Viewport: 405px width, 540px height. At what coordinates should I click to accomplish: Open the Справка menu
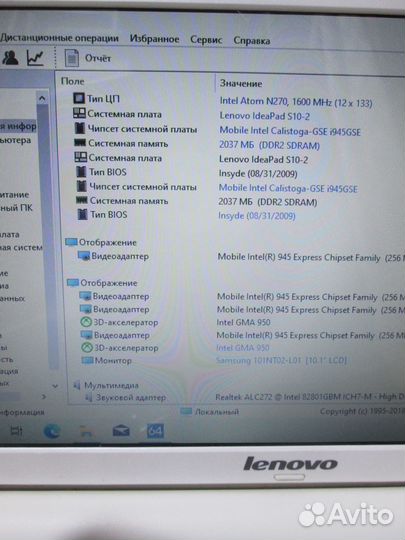point(251,41)
